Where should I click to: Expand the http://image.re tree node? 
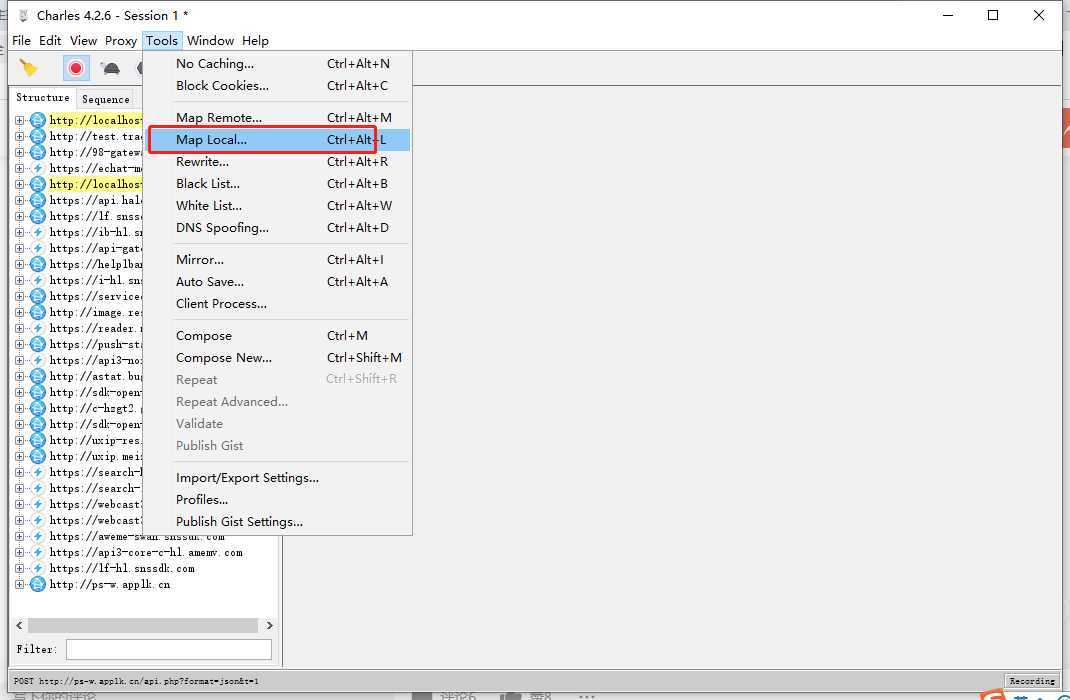(19, 312)
